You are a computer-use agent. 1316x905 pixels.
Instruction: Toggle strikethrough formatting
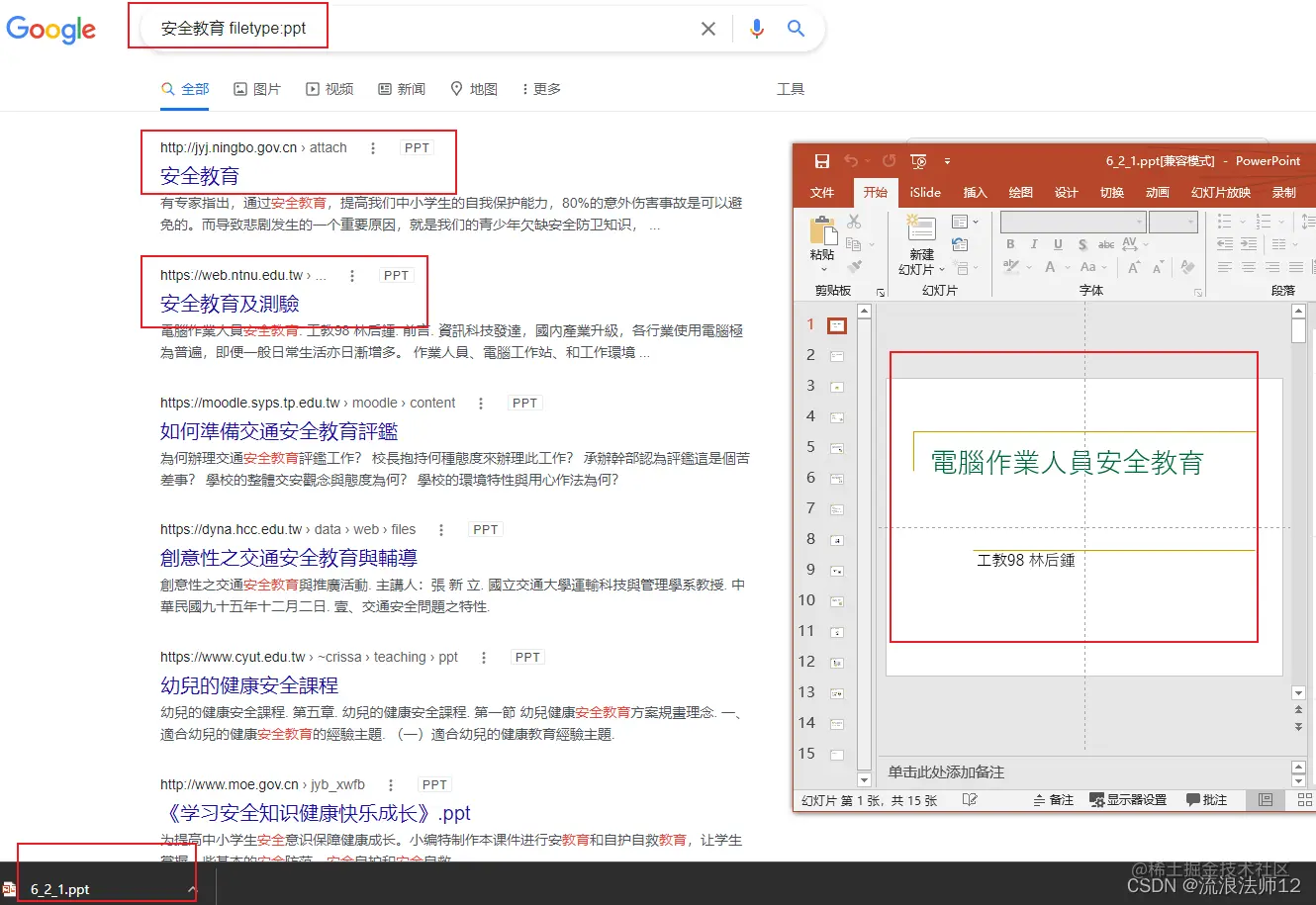point(1105,244)
